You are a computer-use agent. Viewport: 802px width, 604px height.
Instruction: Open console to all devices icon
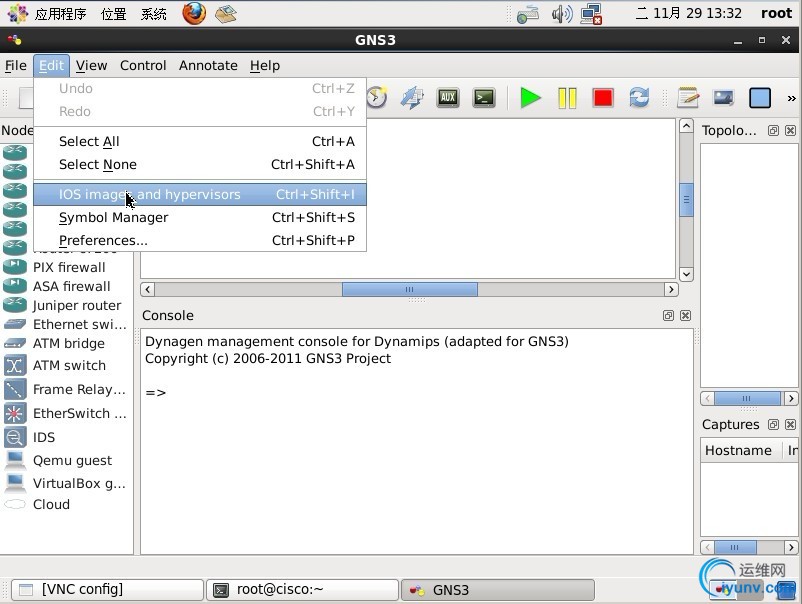click(484, 98)
